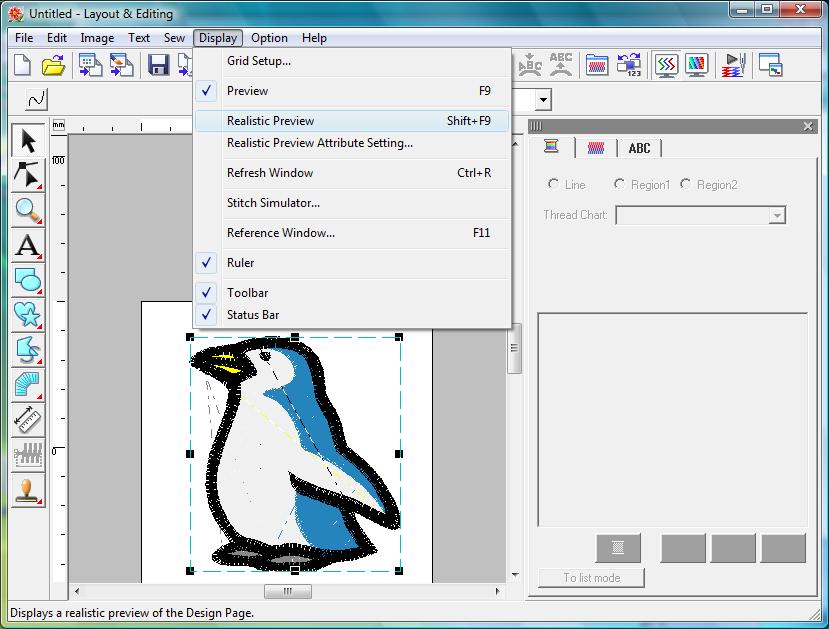
Task: Select the arrow selection tool
Action: click(27, 141)
